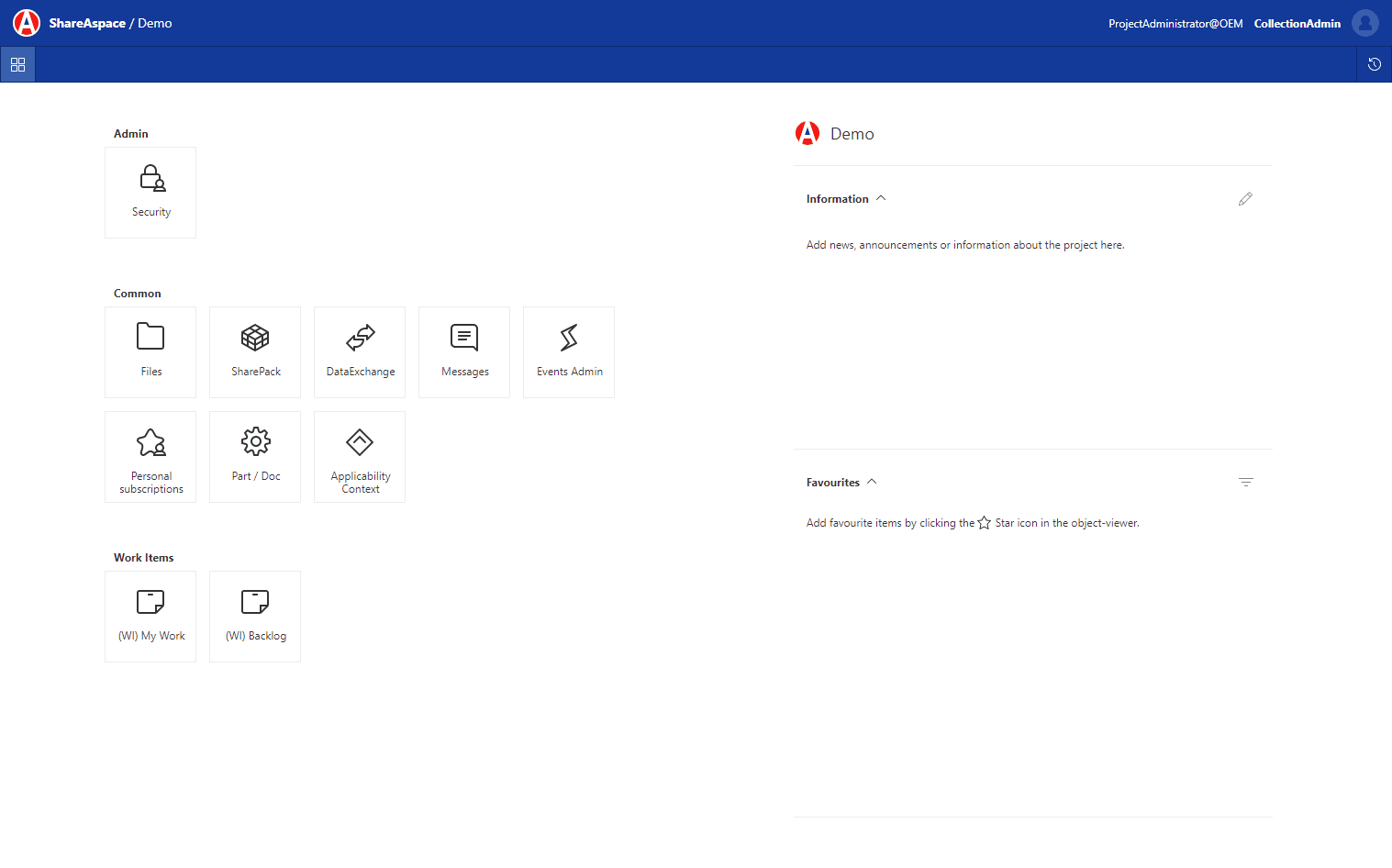Open the user account avatar menu

pos(1365,23)
